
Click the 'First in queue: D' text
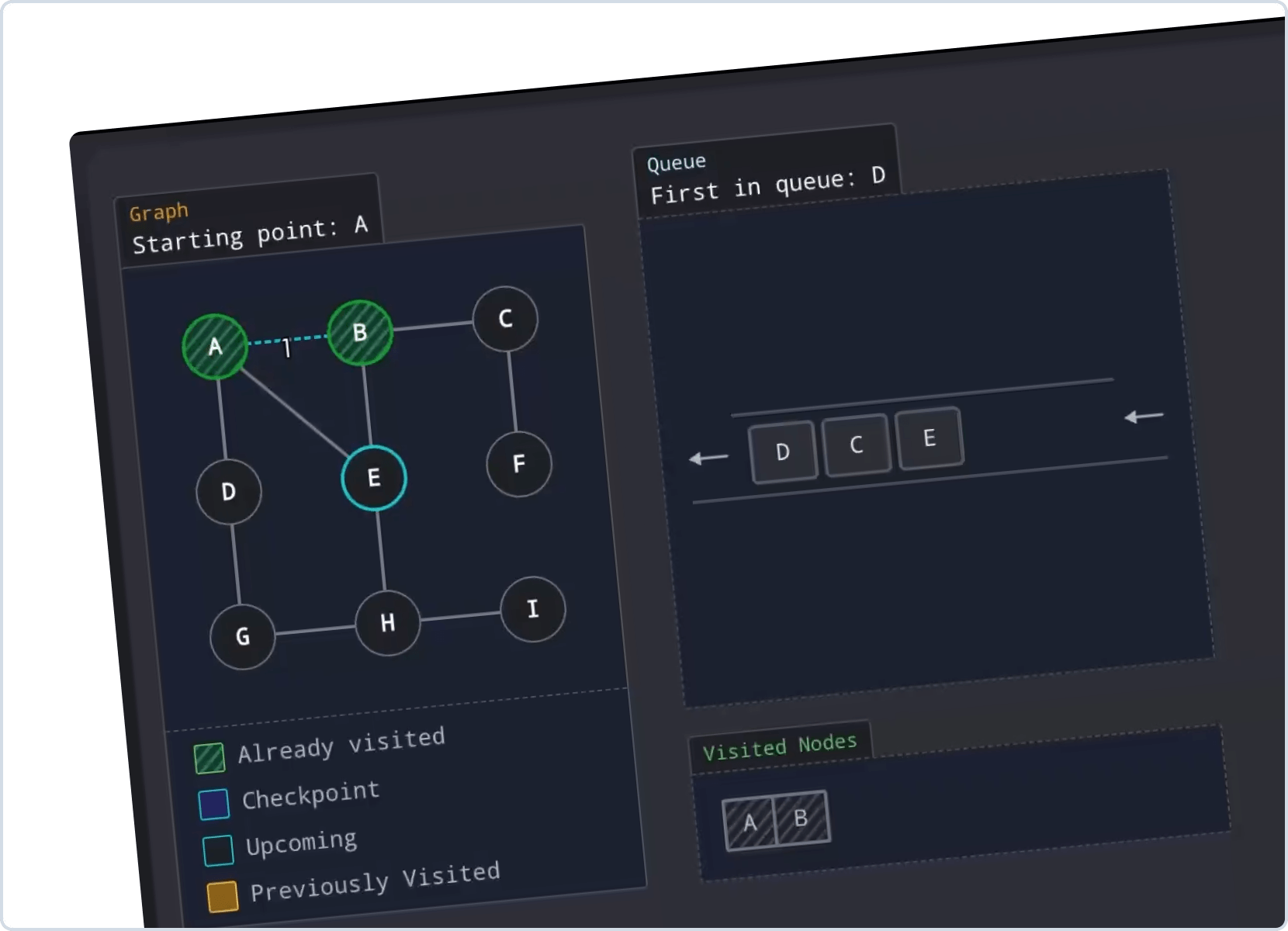tap(768, 185)
